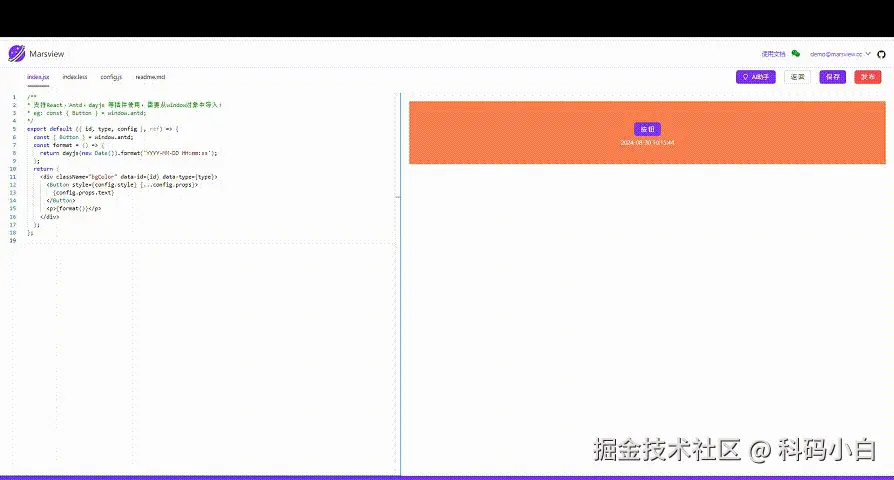Expand the demo@marsview.cc account dropdown
Screen dimensions: 894x480
840,54
